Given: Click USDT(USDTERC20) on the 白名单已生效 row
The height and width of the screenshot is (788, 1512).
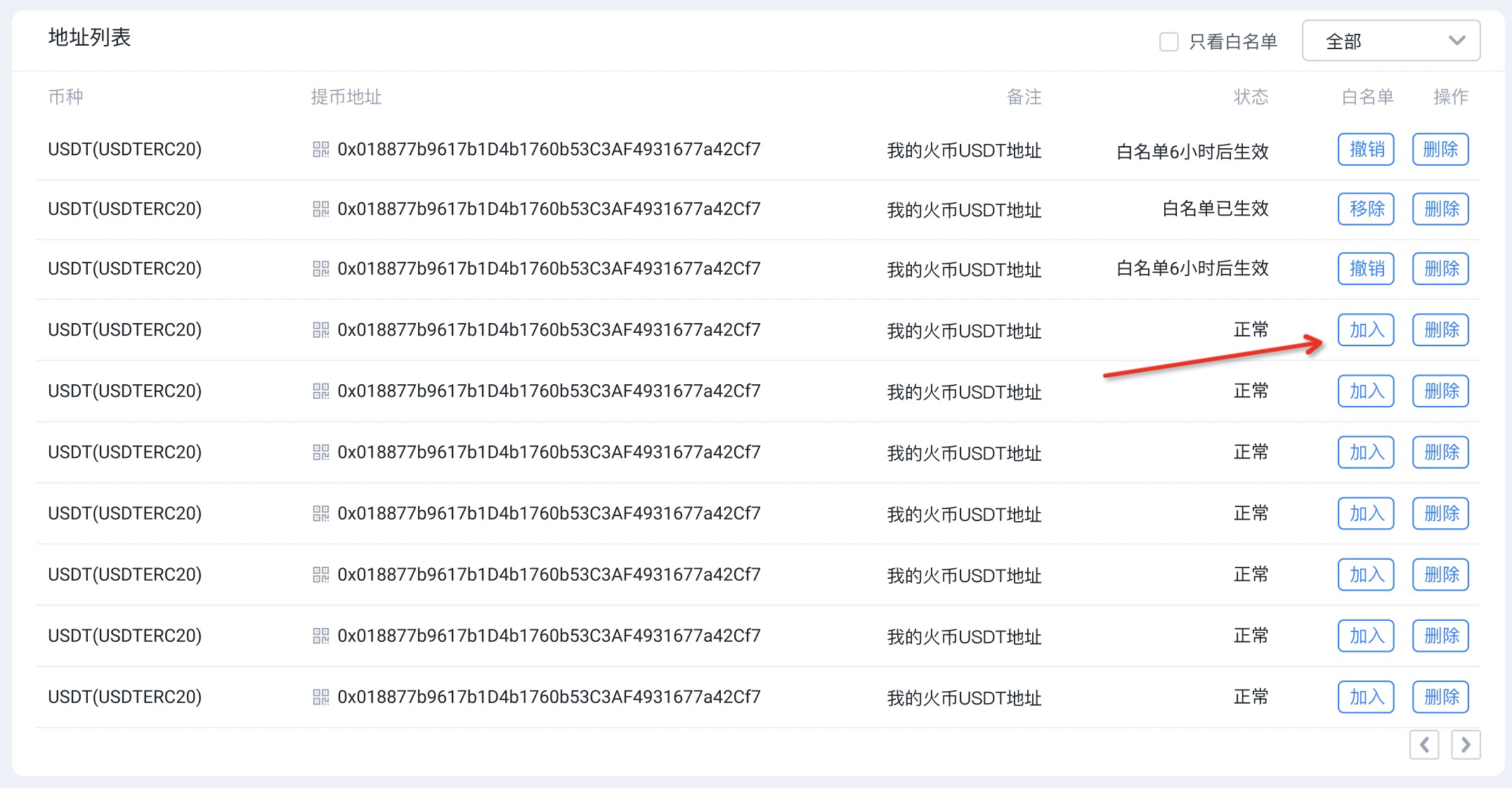Looking at the screenshot, I should tap(125, 209).
